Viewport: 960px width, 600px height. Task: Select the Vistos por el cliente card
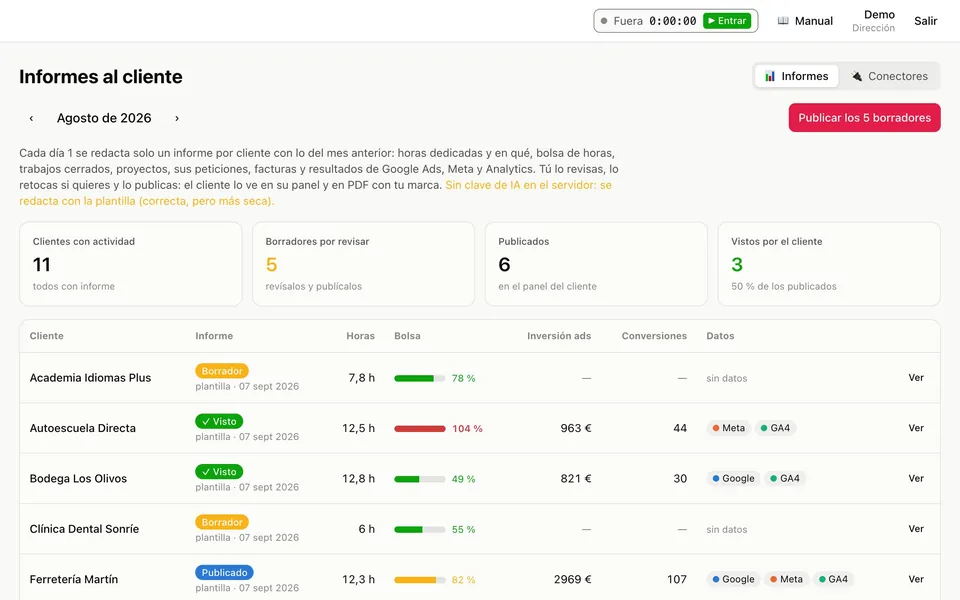pos(828,264)
